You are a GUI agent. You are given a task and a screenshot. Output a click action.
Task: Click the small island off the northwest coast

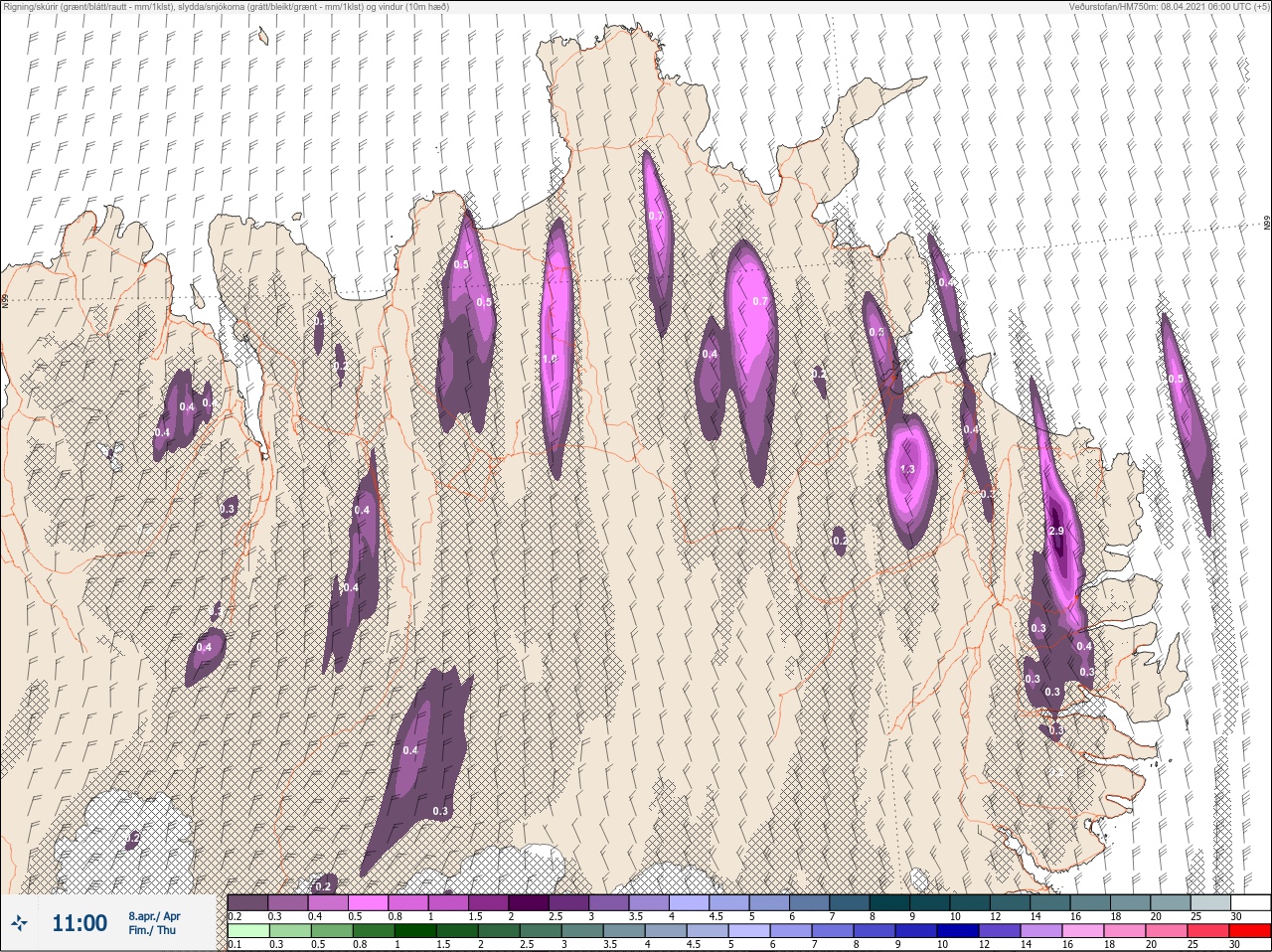[x=263, y=36]
